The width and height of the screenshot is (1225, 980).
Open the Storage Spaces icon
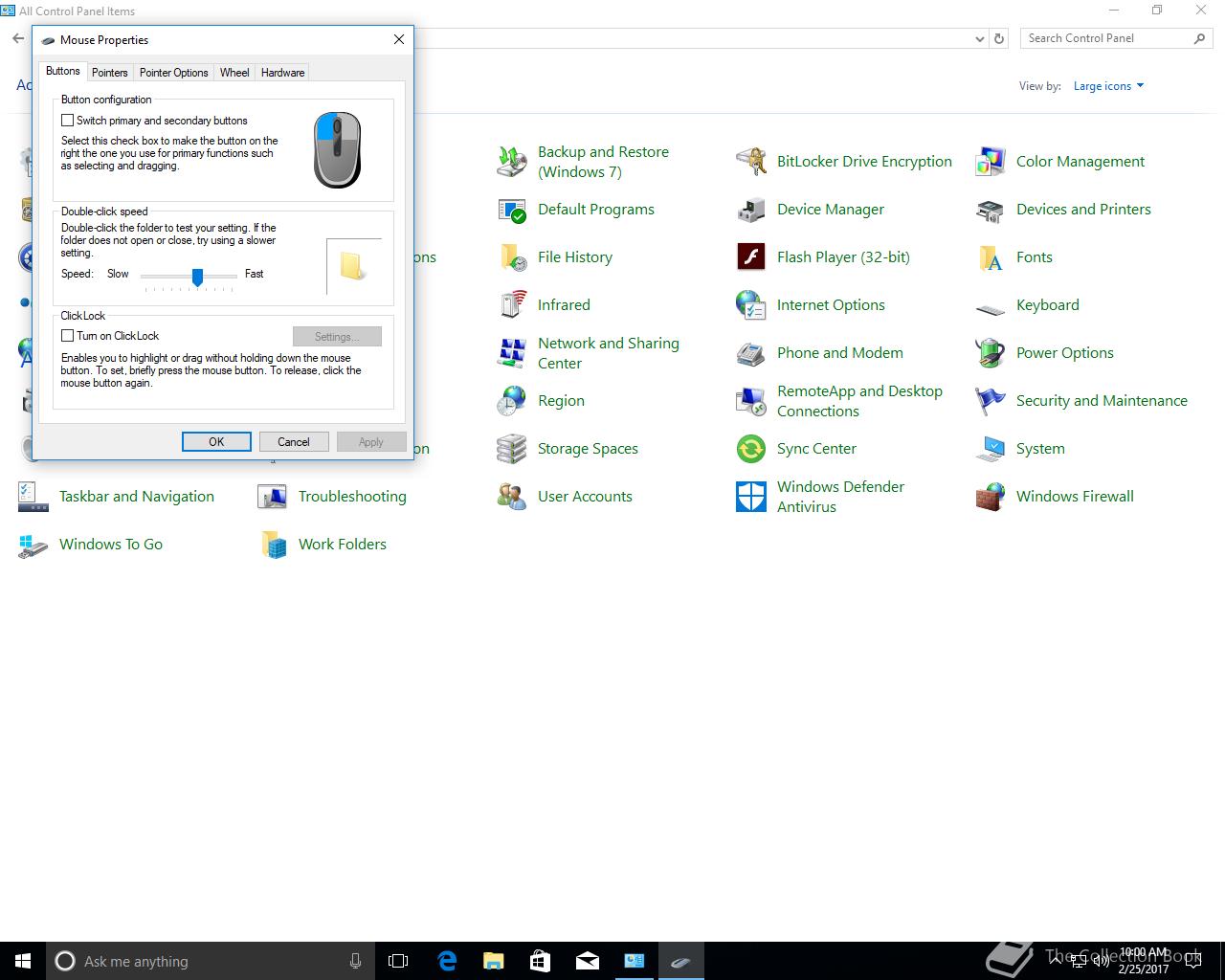pos(512,449)
